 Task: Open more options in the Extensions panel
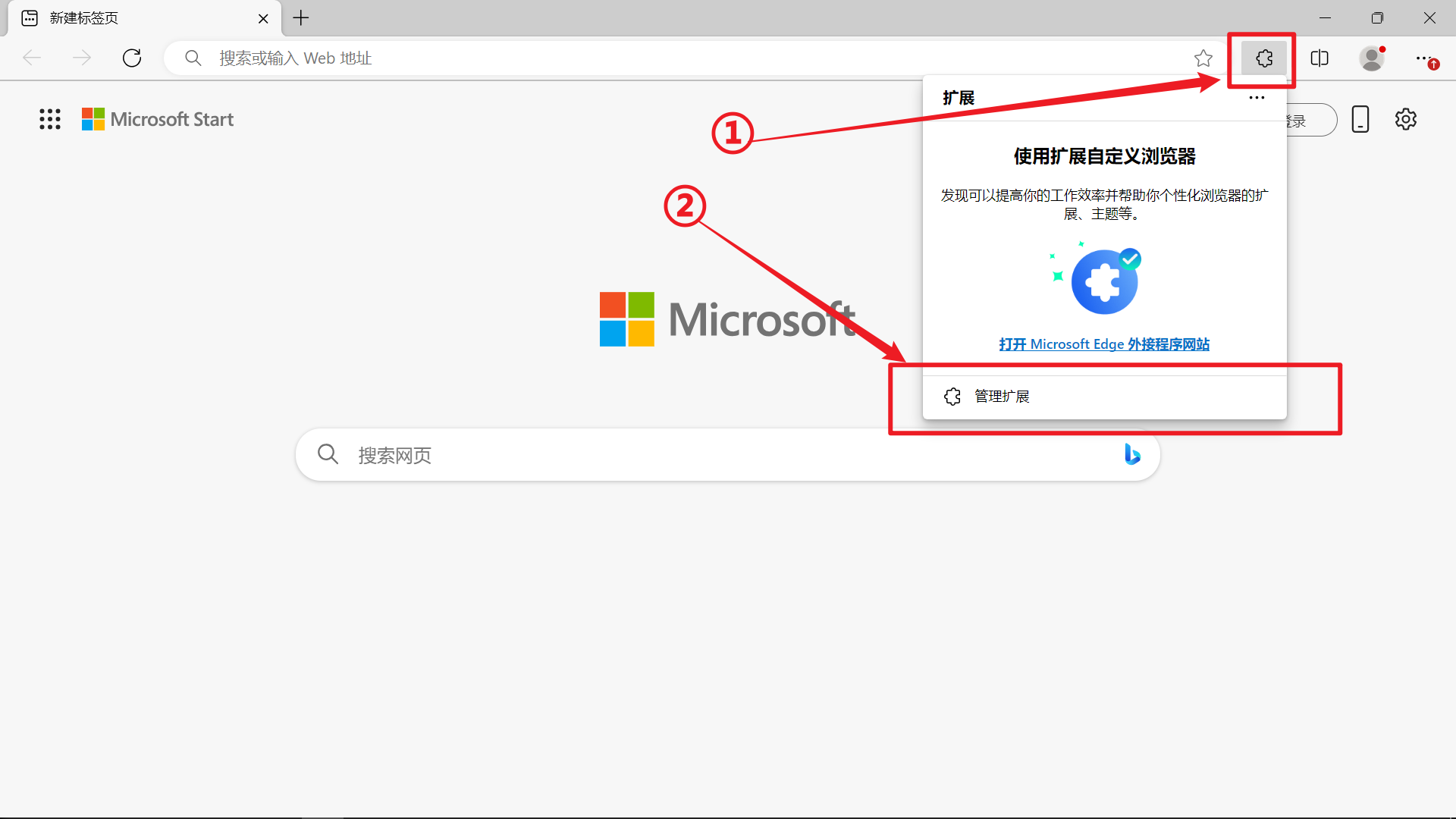click(1257, 98)
